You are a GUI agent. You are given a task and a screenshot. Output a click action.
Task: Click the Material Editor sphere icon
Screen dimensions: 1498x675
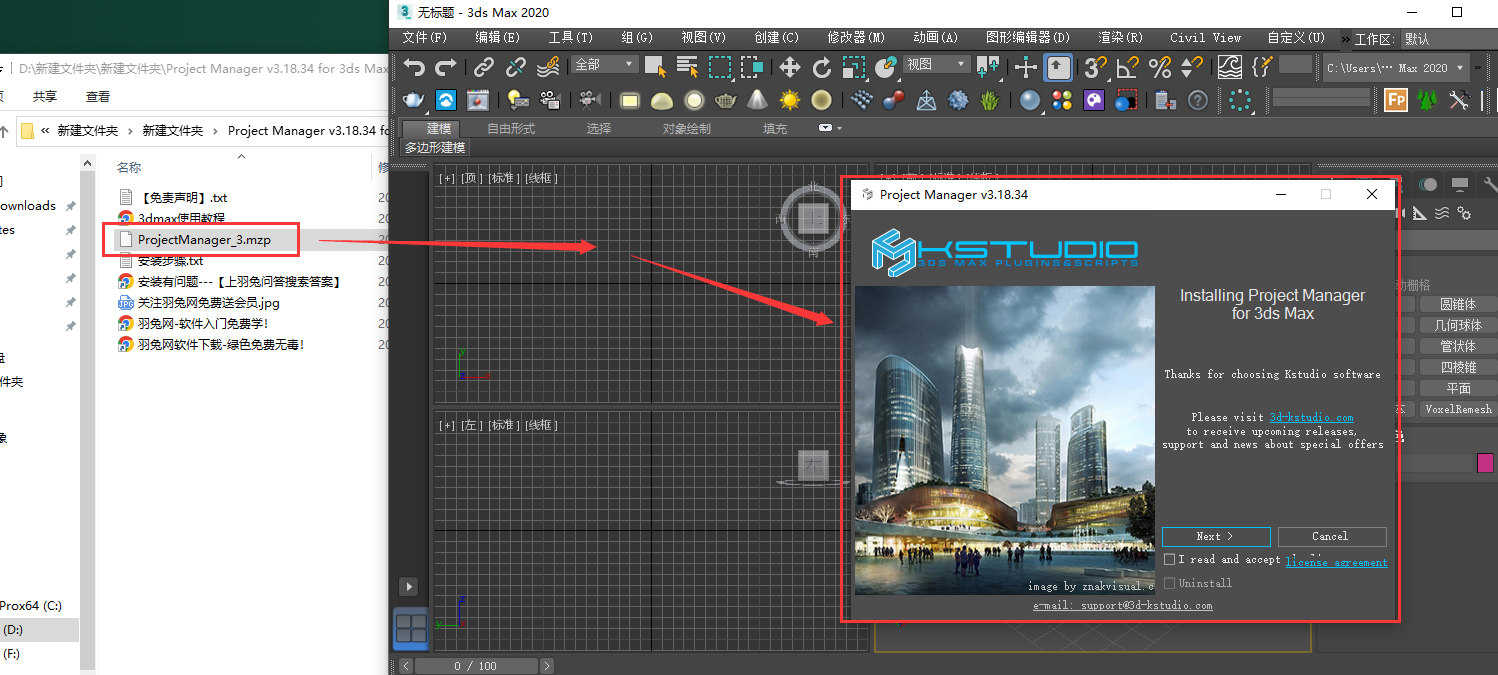coord(1030,100)
